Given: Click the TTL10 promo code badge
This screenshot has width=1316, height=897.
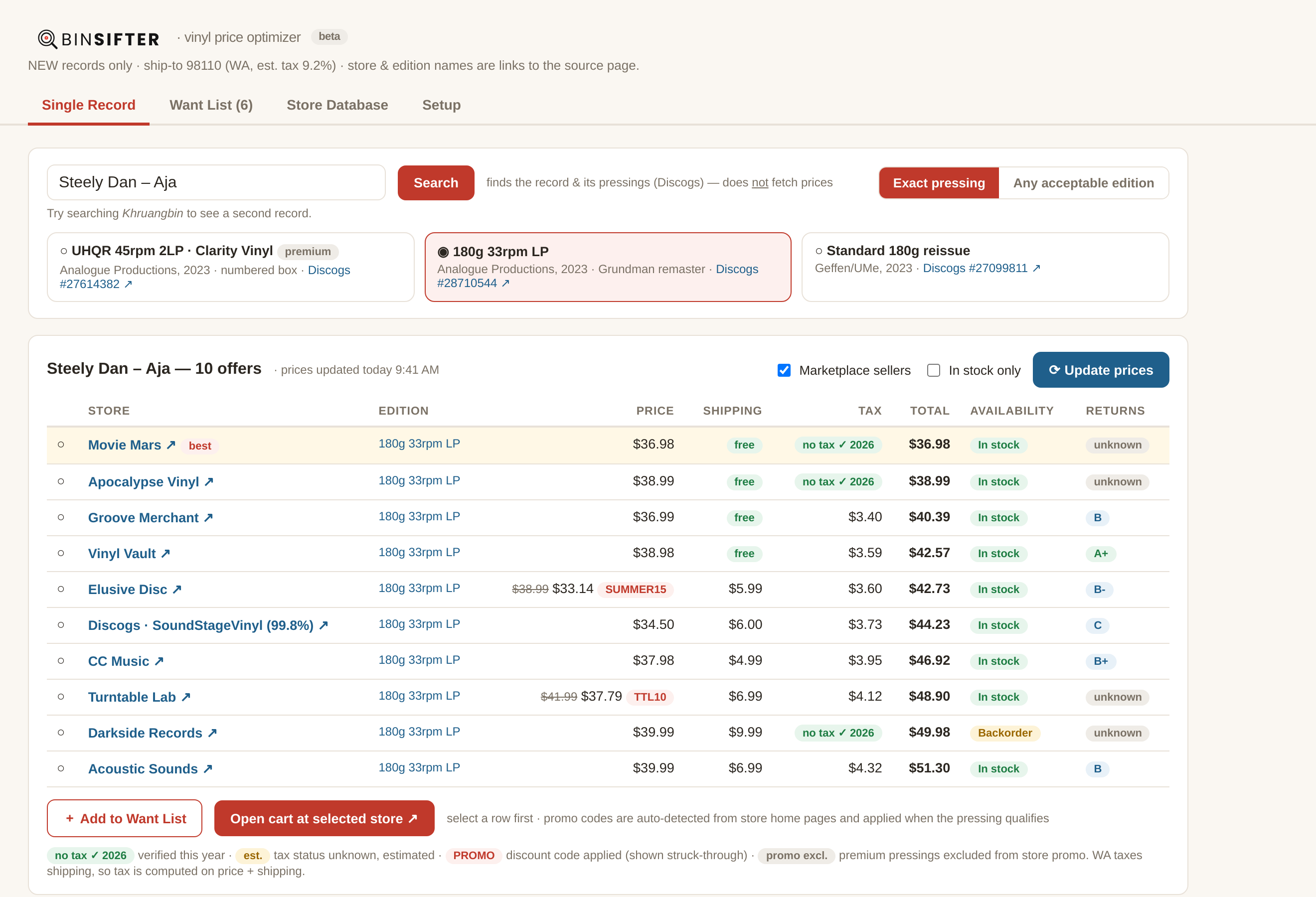Looking at the screenshot, I should pos(650,697).
